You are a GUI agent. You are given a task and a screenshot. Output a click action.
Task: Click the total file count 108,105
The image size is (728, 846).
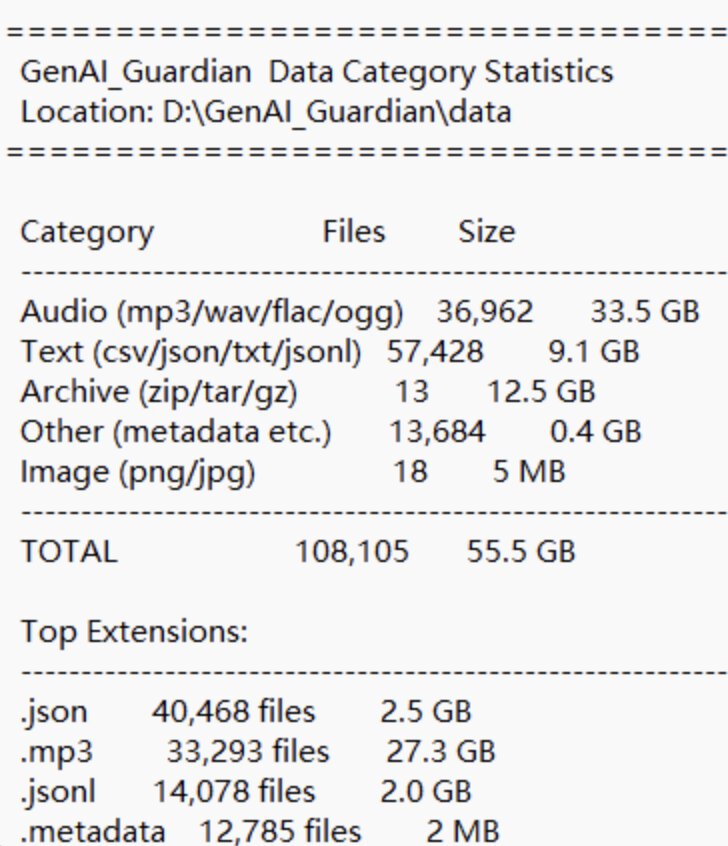(x=352, y=552)
